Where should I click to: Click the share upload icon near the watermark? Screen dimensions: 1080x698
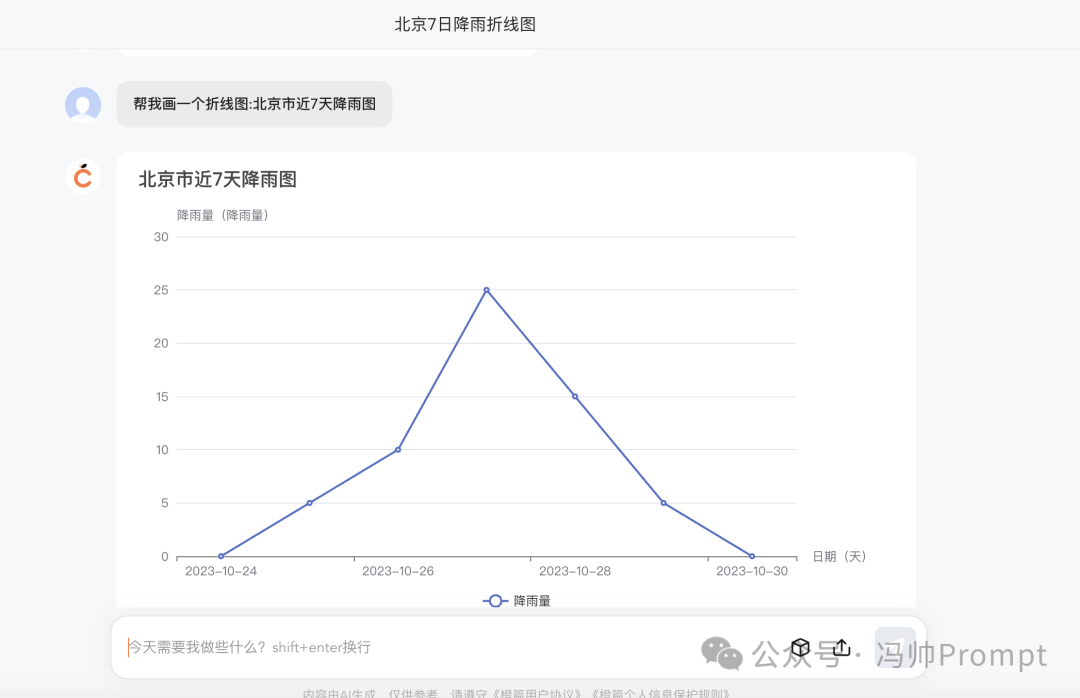(x=842, y=647)
